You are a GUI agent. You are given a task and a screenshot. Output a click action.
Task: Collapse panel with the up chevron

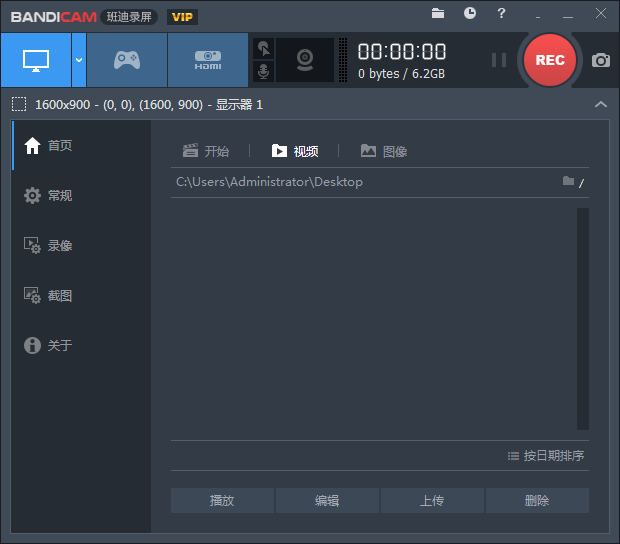point(601,104)
